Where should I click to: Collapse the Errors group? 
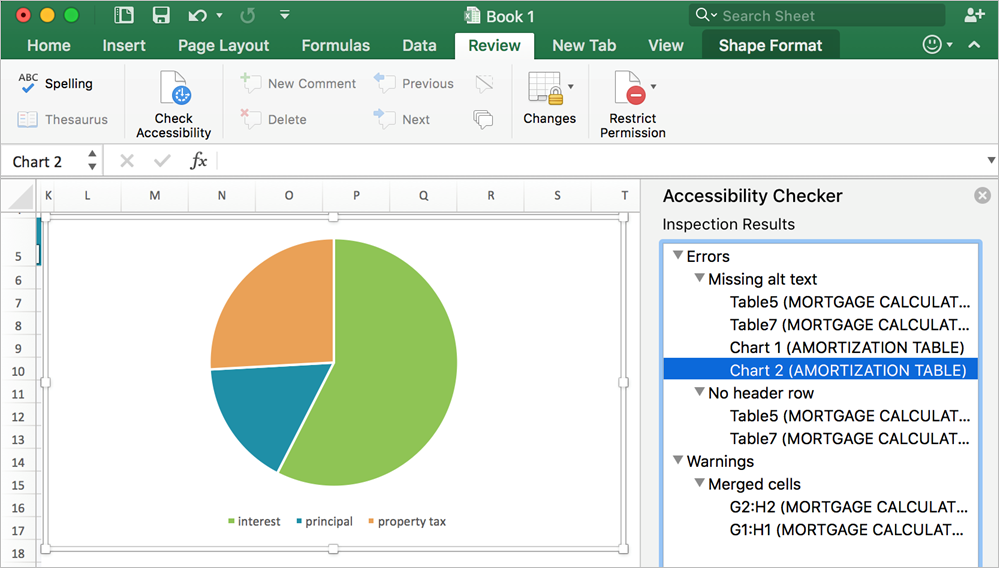tap(678, 255)
